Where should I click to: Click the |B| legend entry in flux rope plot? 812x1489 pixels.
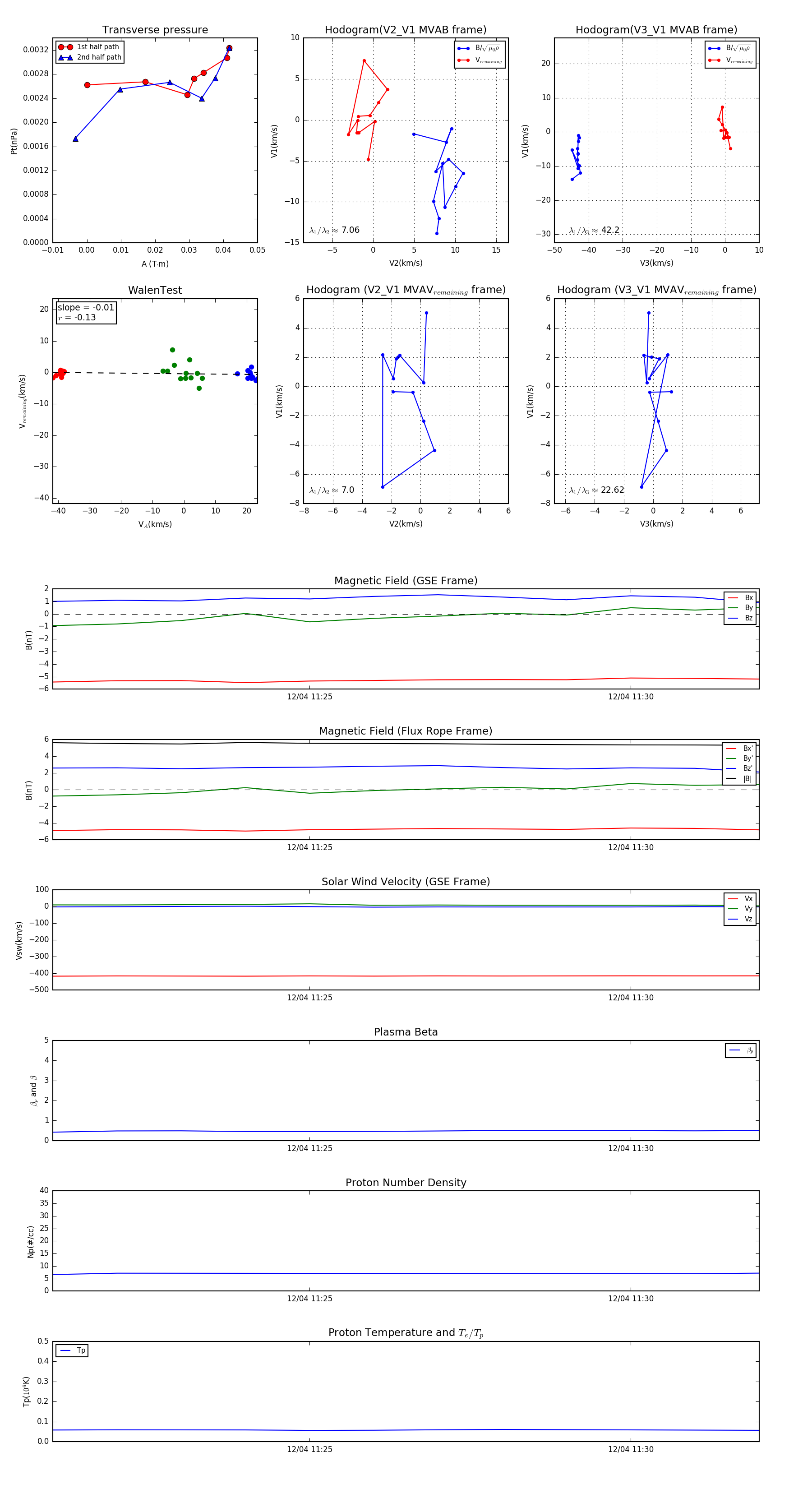point(739,779)
